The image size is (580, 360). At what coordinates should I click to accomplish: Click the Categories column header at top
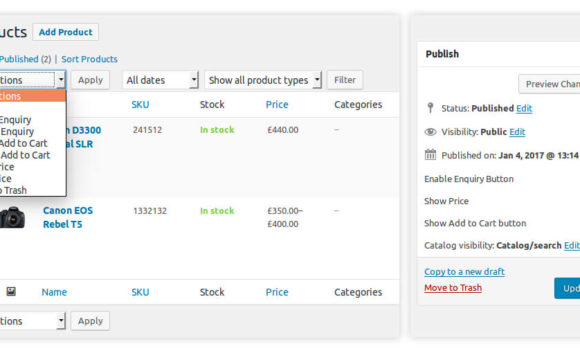point(358,105)
